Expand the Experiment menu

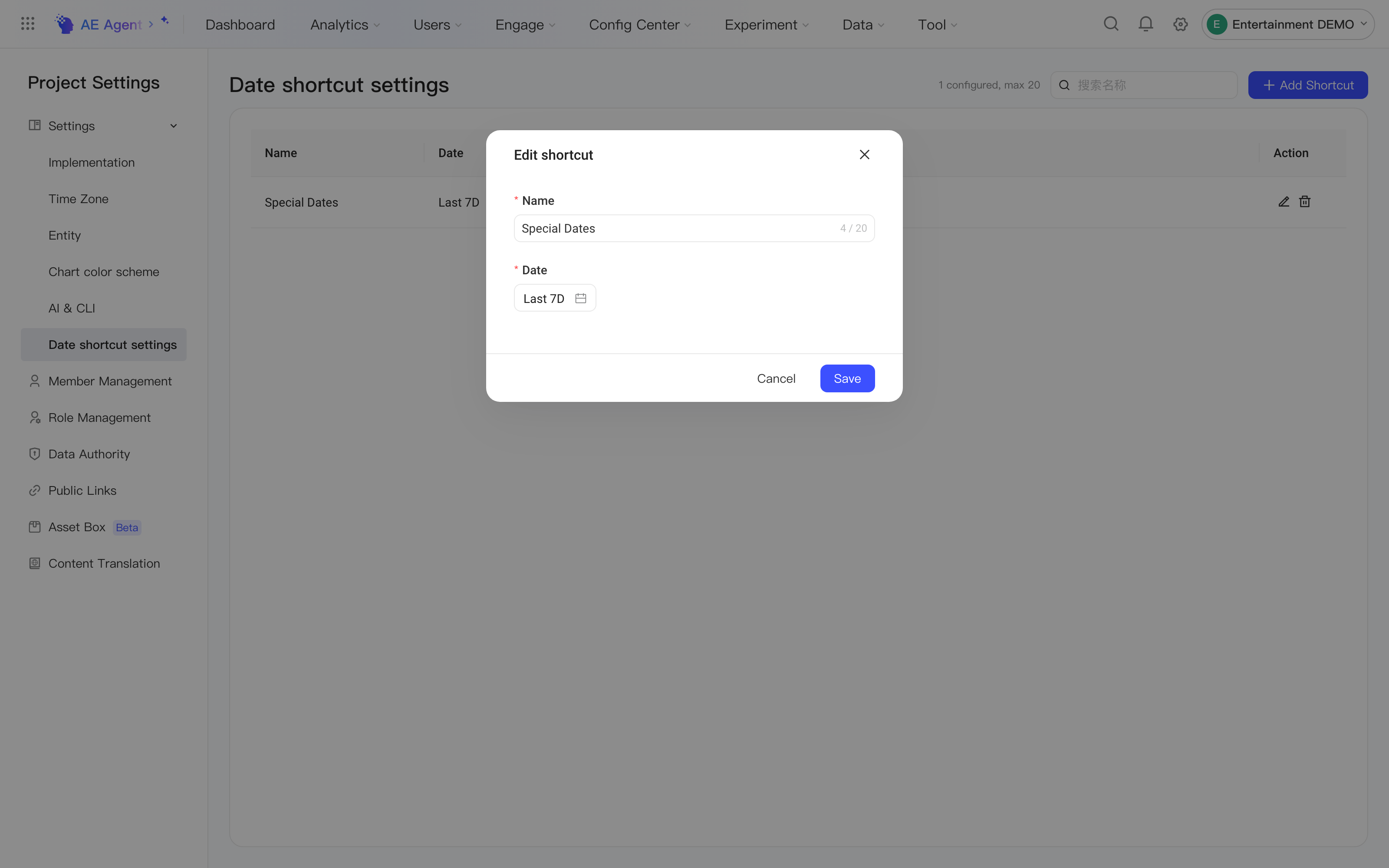tap(767, 25)
